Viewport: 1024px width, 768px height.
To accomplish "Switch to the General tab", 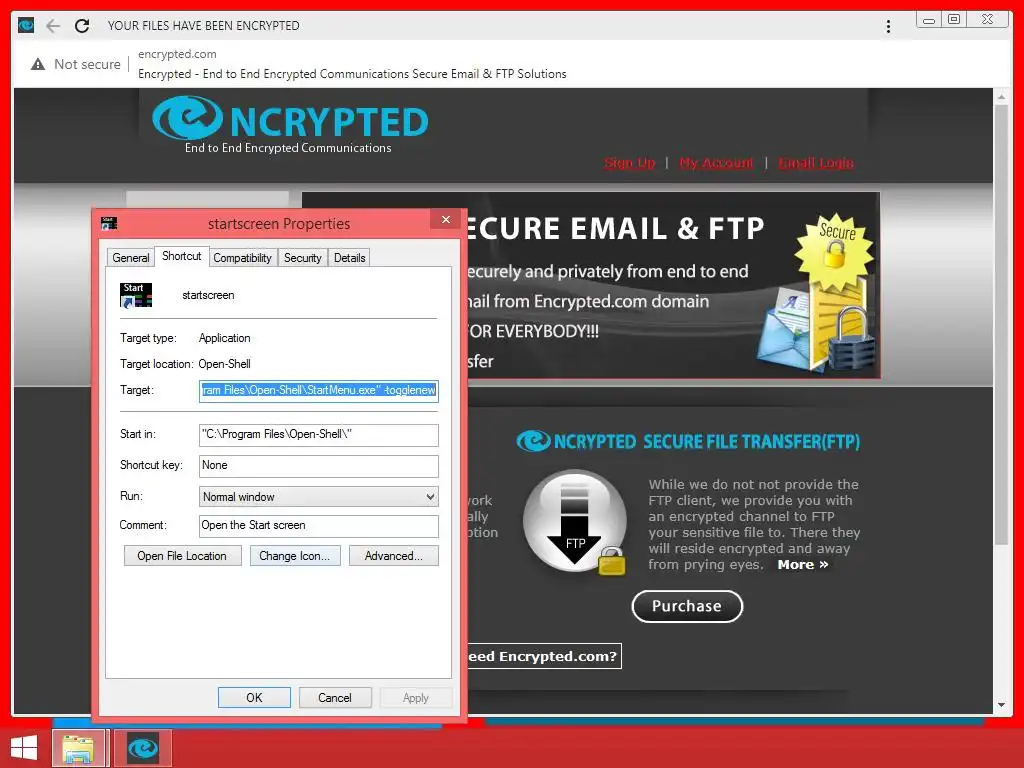I will (131, 258).
